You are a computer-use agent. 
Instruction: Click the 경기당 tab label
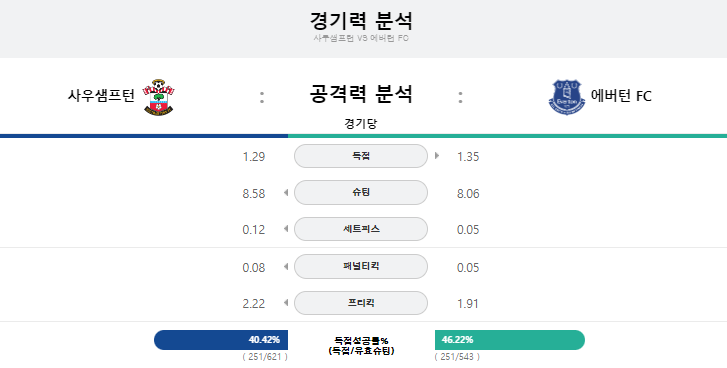[x=361, y=124]
